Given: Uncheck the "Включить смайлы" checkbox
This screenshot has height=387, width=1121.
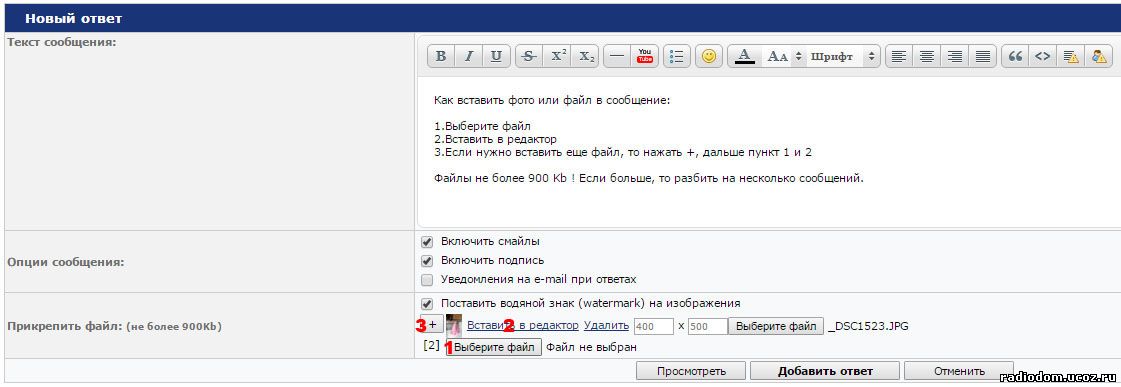Looking at the screenshot, I should click(428, 242).
